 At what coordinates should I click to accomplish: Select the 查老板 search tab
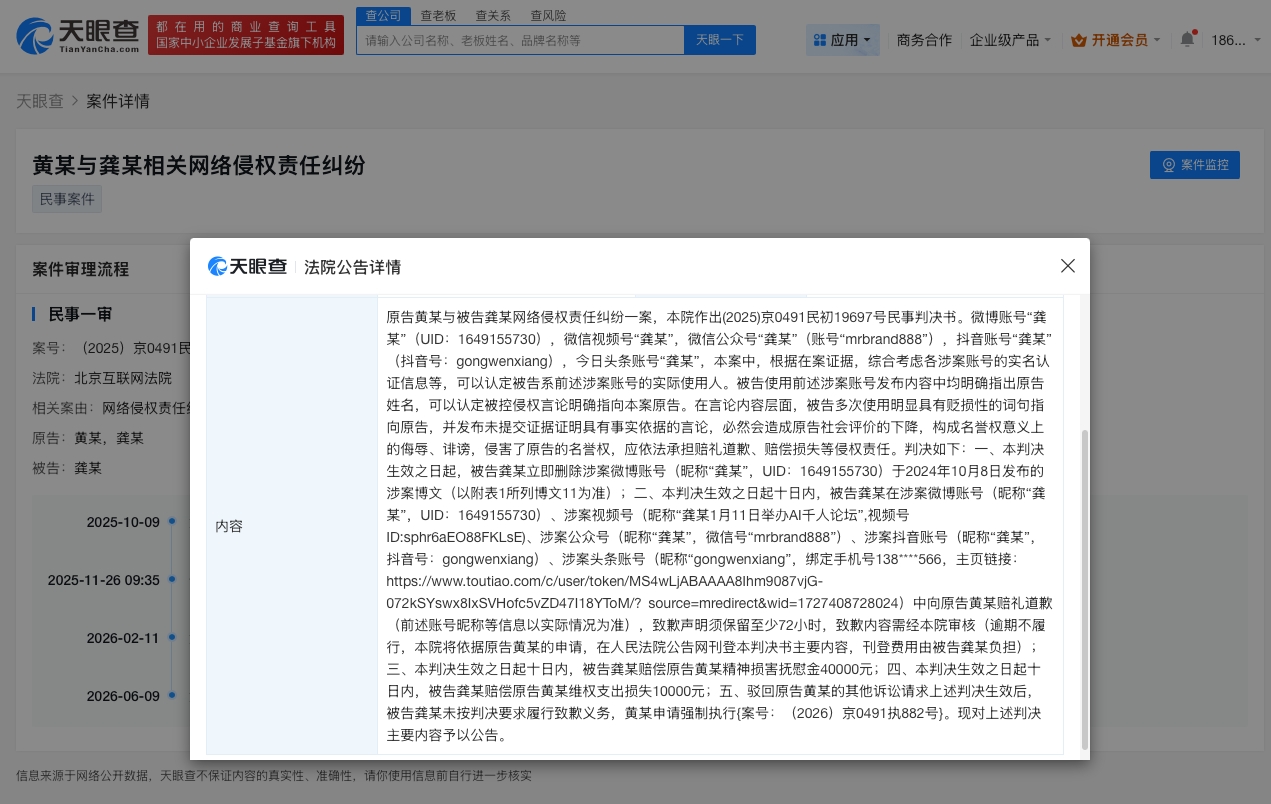tap(438, 15)
